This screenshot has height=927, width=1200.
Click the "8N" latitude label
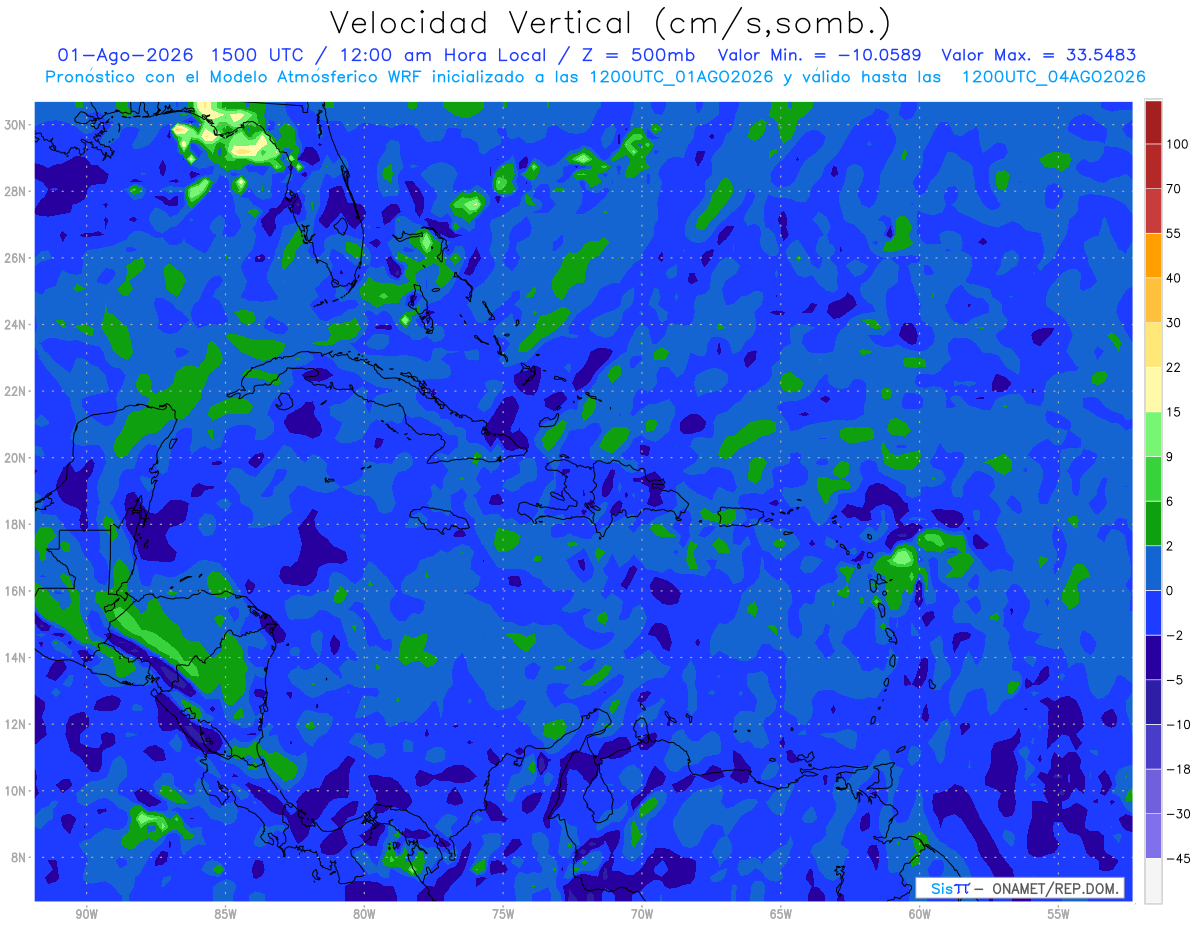coord(19,857)
